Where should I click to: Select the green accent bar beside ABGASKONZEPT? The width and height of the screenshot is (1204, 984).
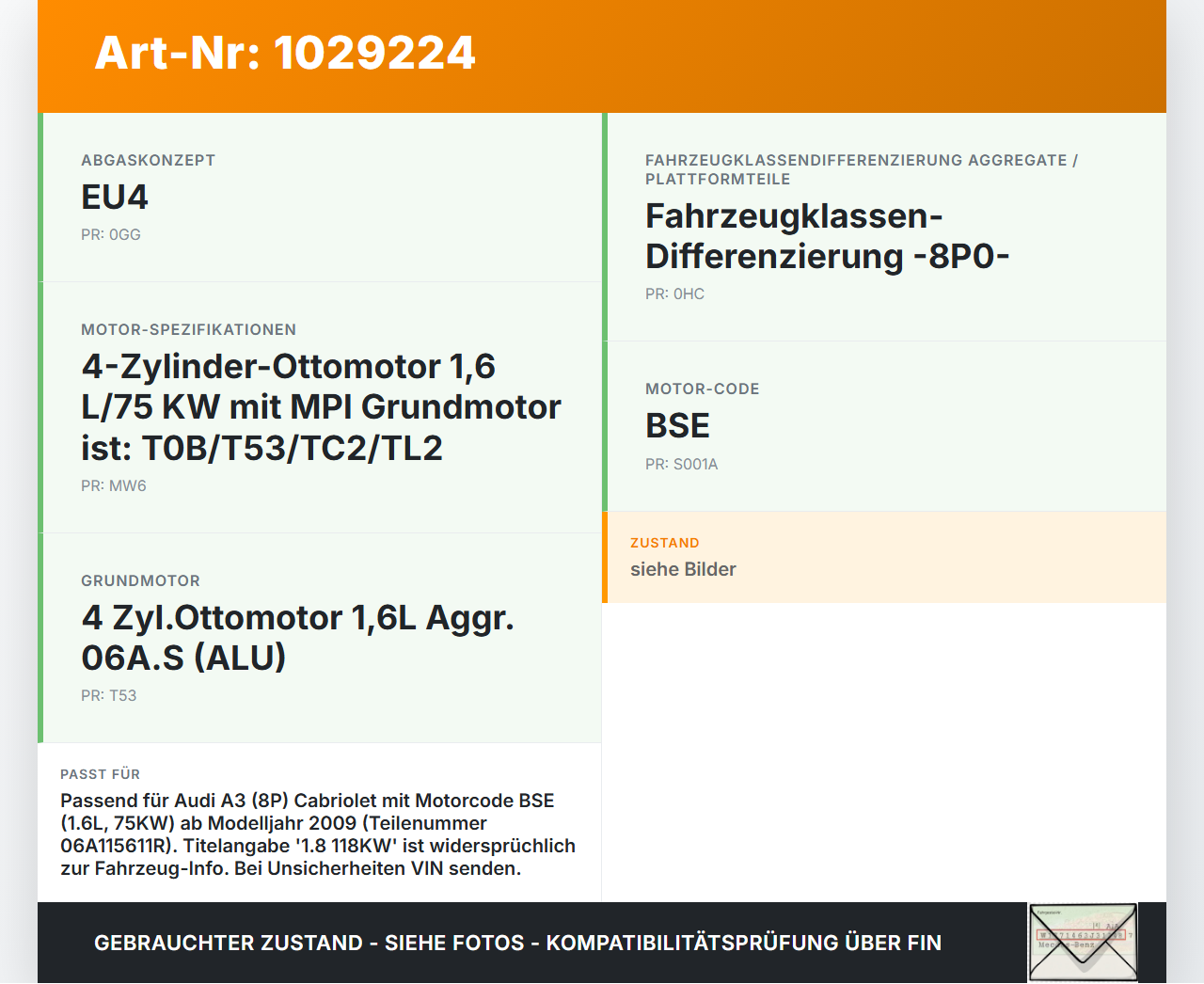(x=40, y=198)
